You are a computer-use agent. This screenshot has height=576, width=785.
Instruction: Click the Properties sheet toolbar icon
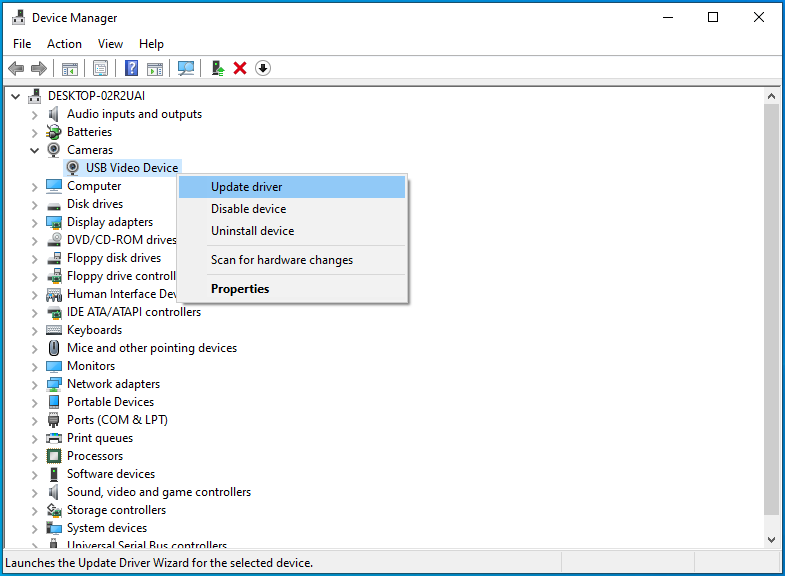100,68
